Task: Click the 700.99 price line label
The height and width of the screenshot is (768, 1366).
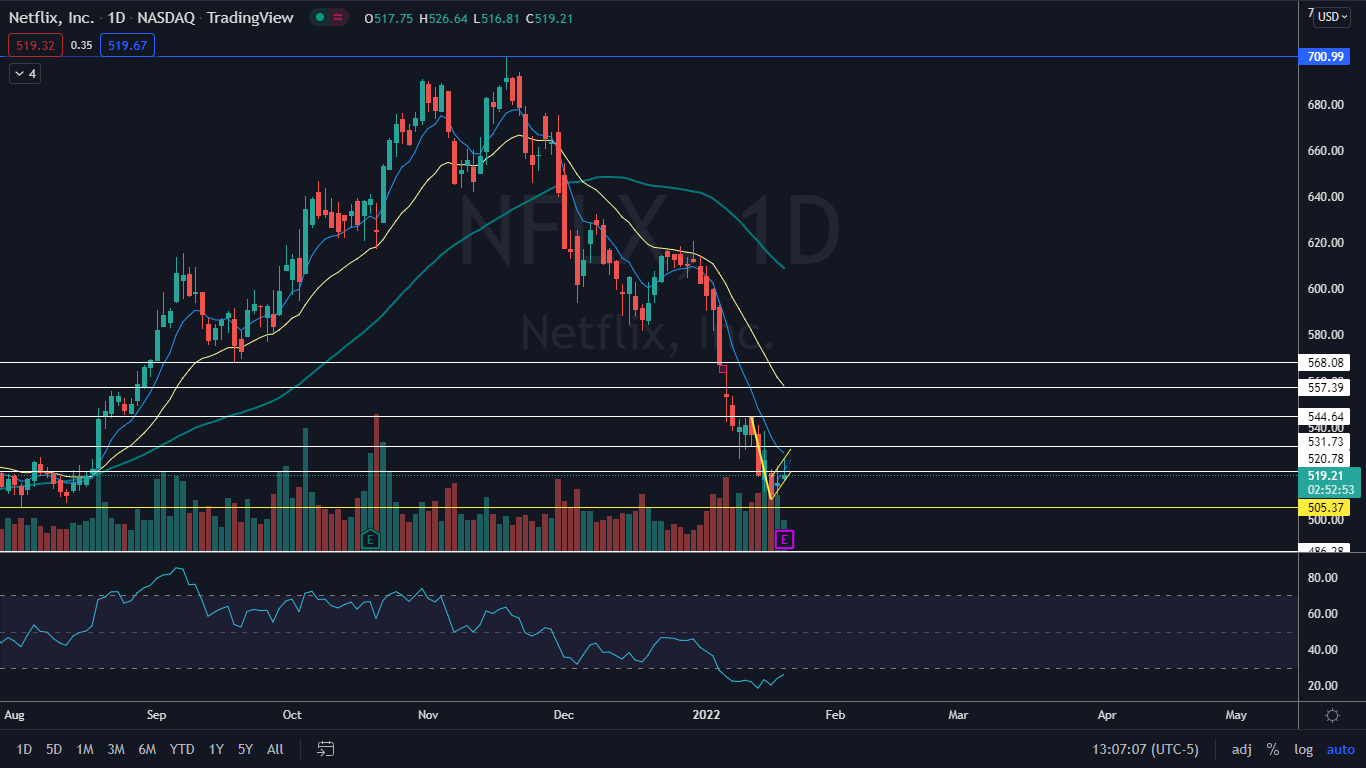Action: (x=1325, y=57)
